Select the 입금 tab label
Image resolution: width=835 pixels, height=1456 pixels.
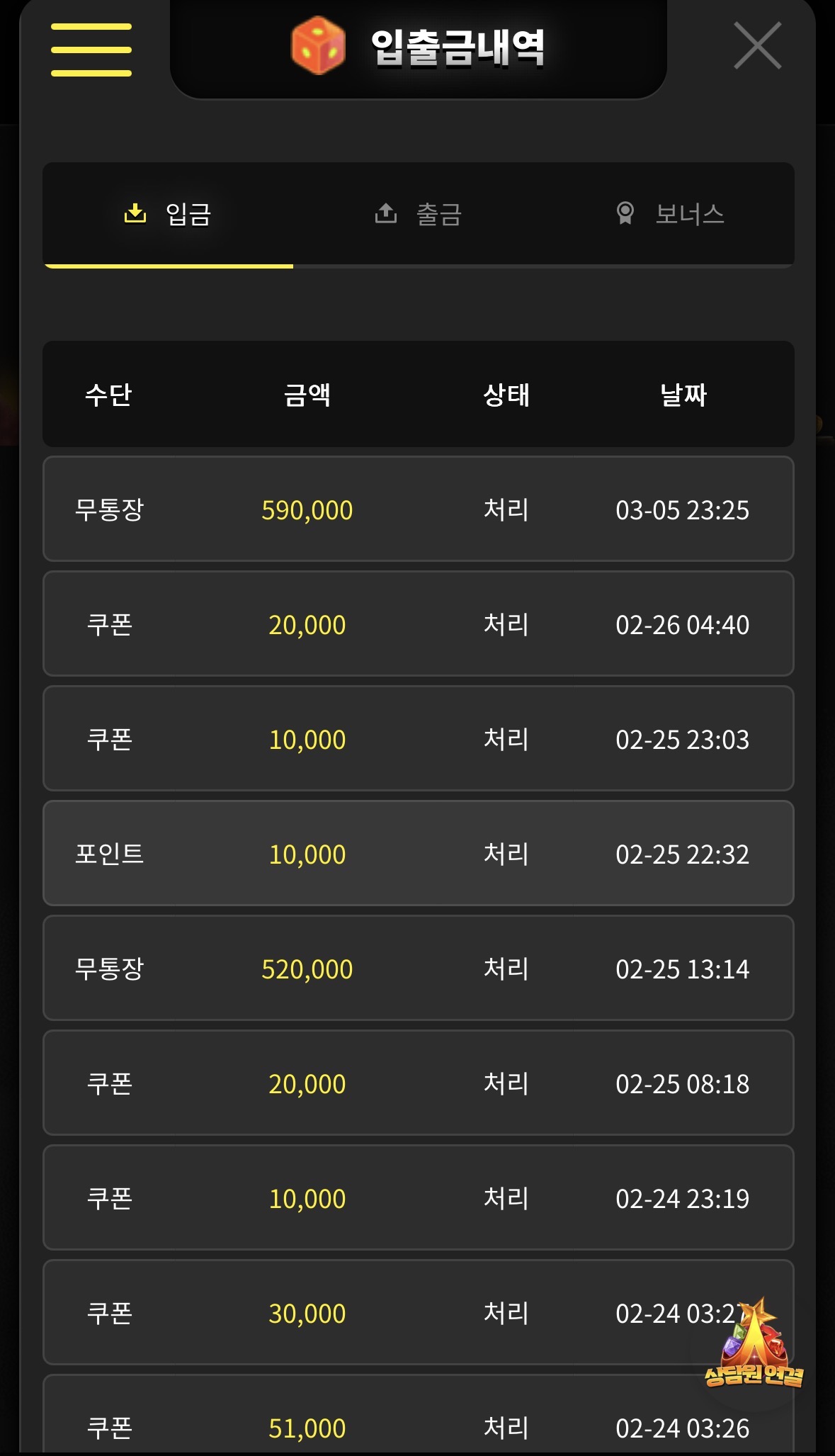click(x=188, y=214)
